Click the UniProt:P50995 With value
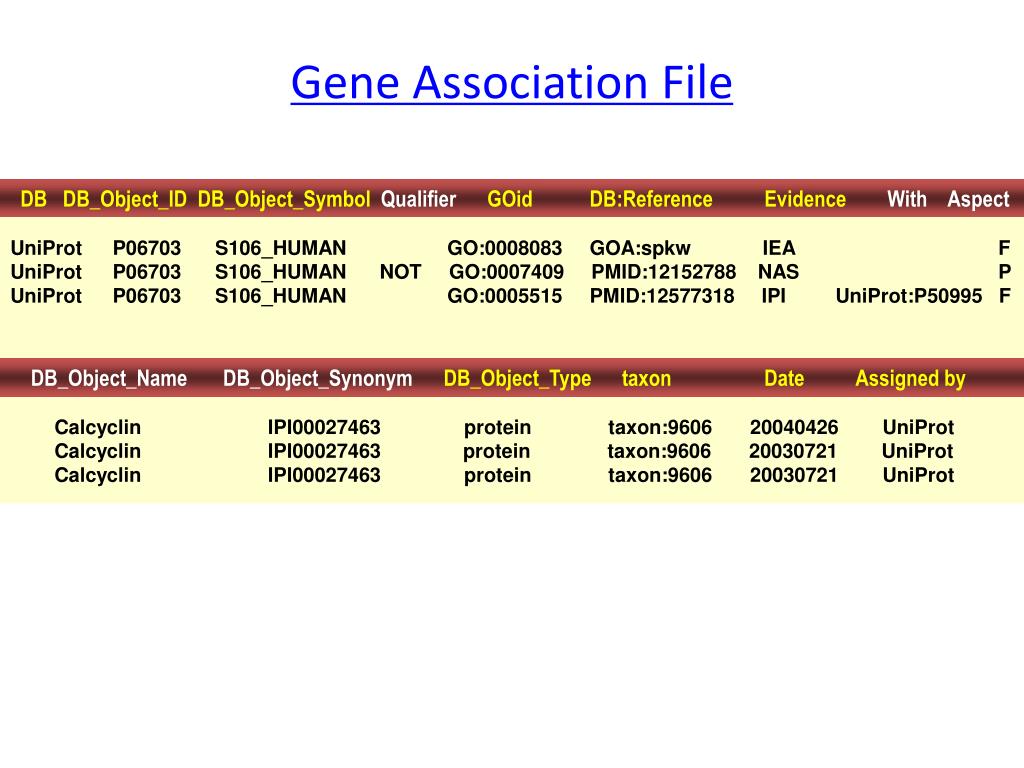This screenshot has width=1024, height=768. point(909,296)
